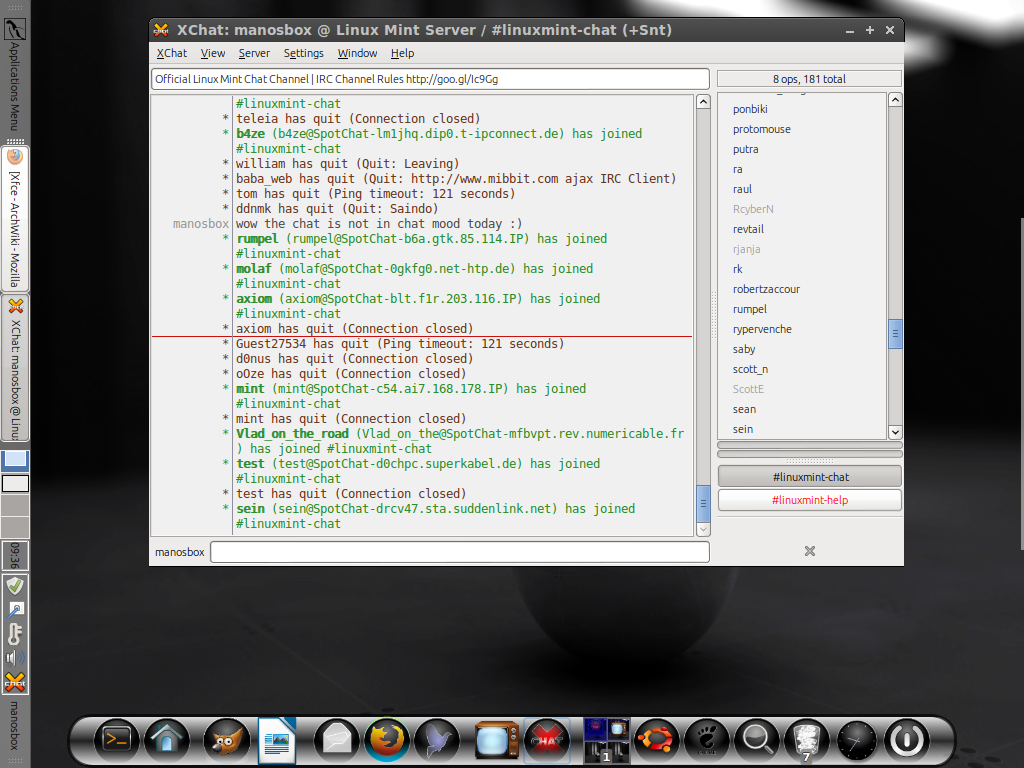Open the LibreOffice document icon in dock
The height and width of the screenshot is (768, 1024).
(278, 740)
